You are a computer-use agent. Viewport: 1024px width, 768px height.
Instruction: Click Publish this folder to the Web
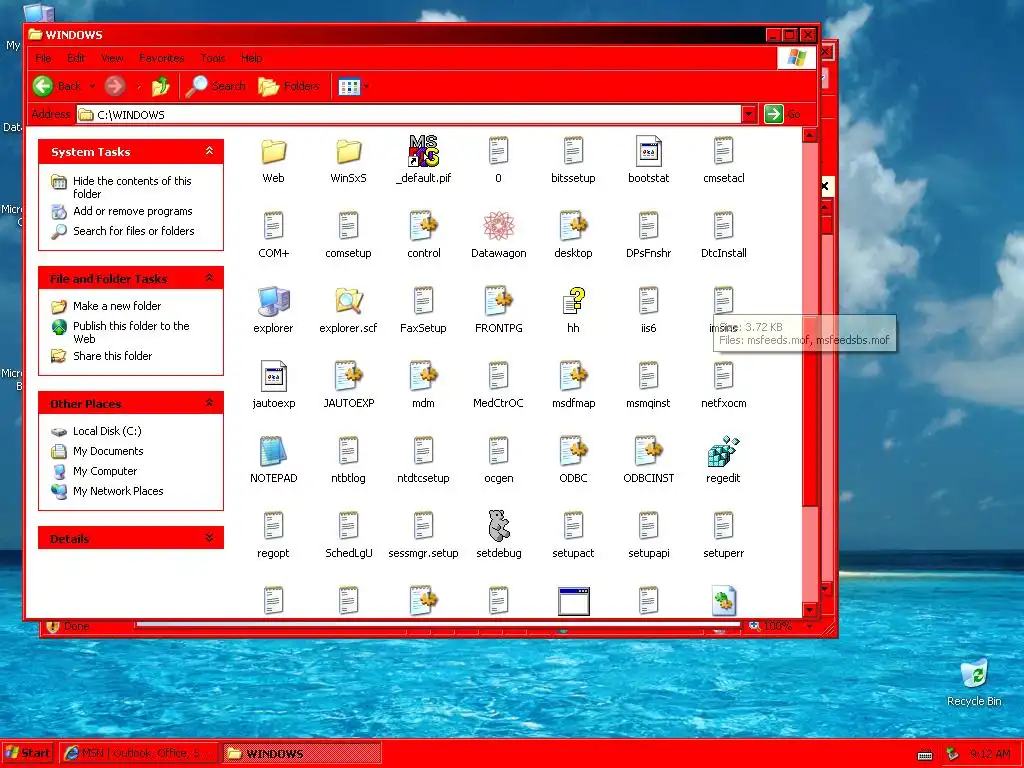tap(131, 332)
